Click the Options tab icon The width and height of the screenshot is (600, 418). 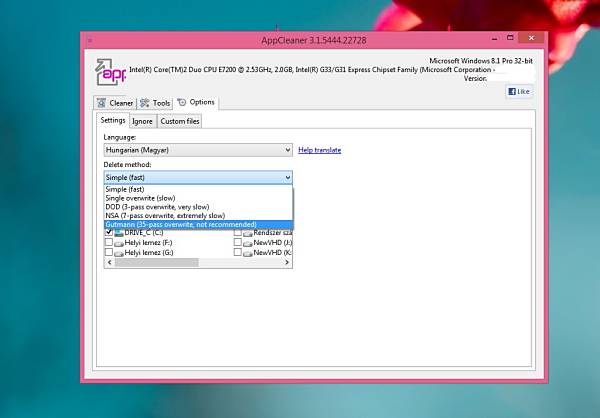pyautogui.click(x=182, y=102)
